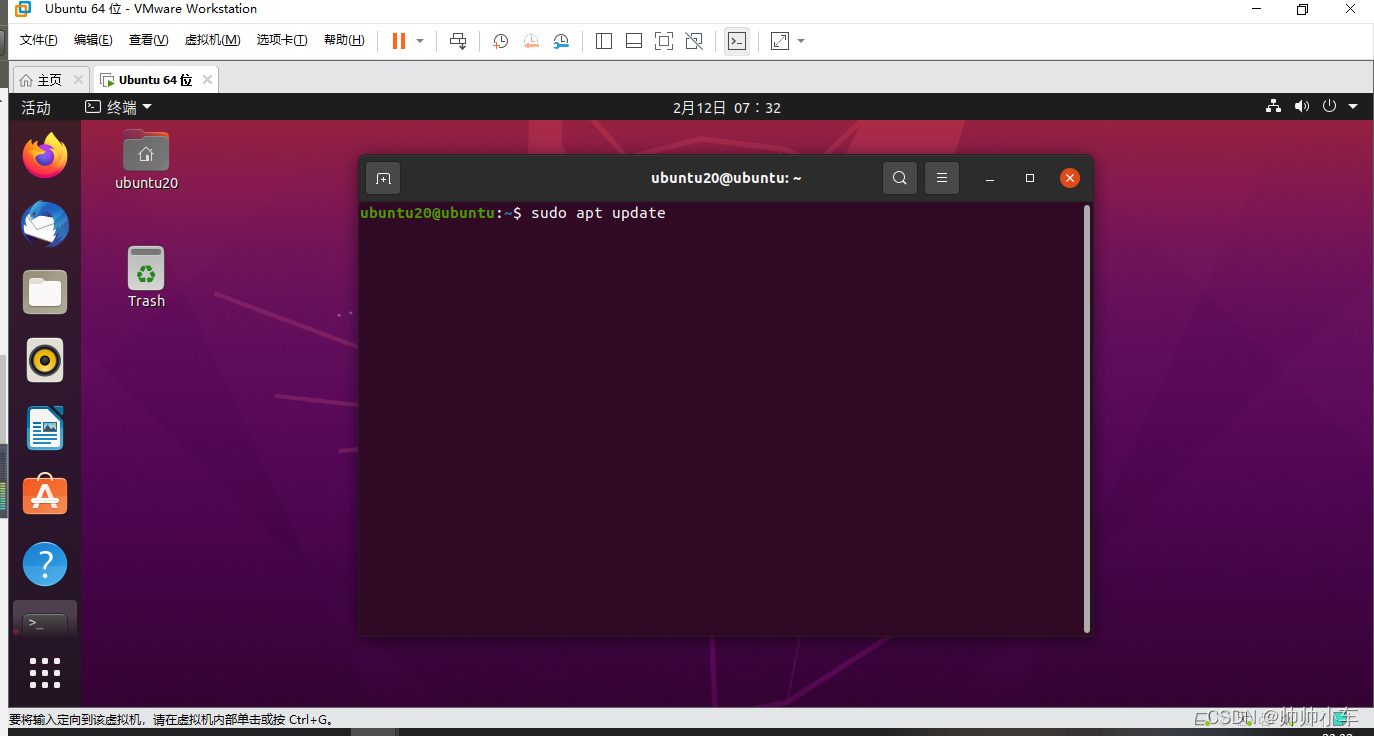Screen dimensions: 1374x736
Task: Switch to Unity mode
Action: 694,41
